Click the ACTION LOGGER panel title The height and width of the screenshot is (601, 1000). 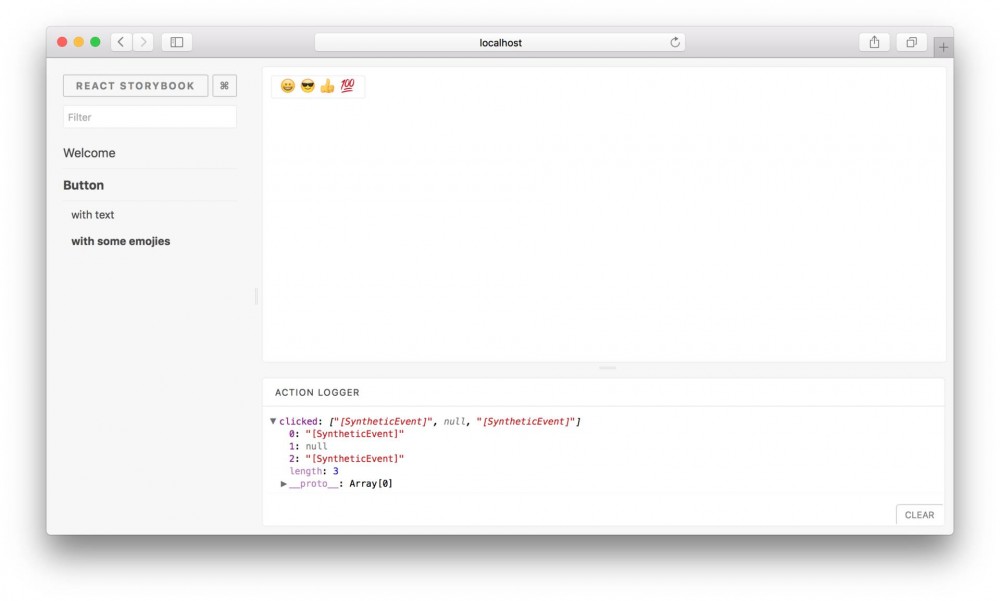(317, 392)
